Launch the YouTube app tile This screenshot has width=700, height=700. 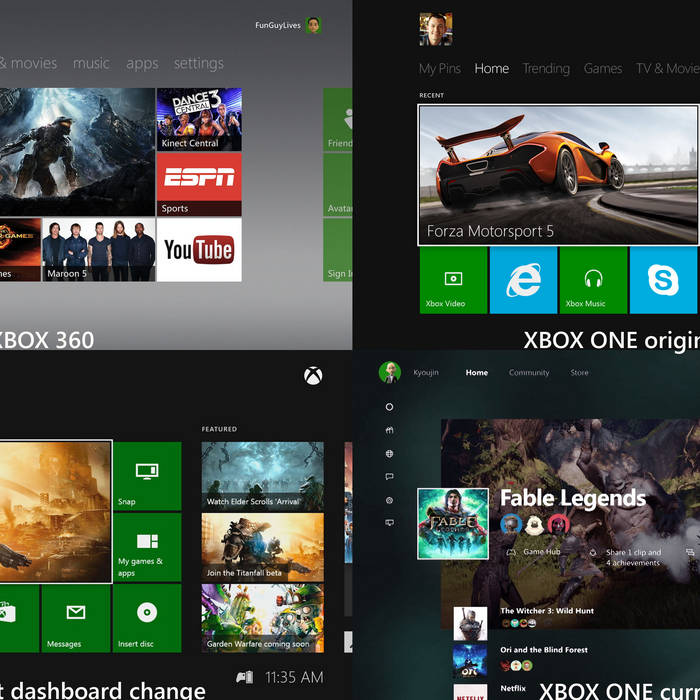pyautogui.click(x=199, y=250)
